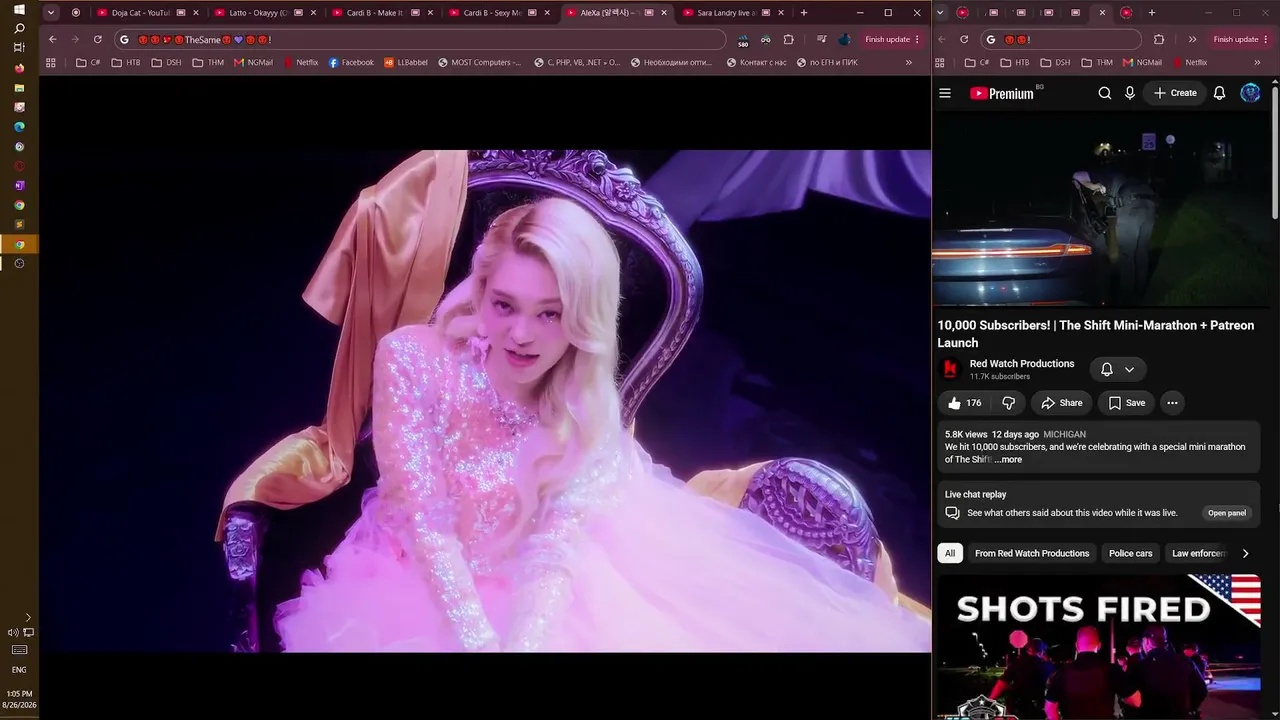Save video to a playlist
The width and height of the screenshot is (1280, 720).
[1127, 403]
